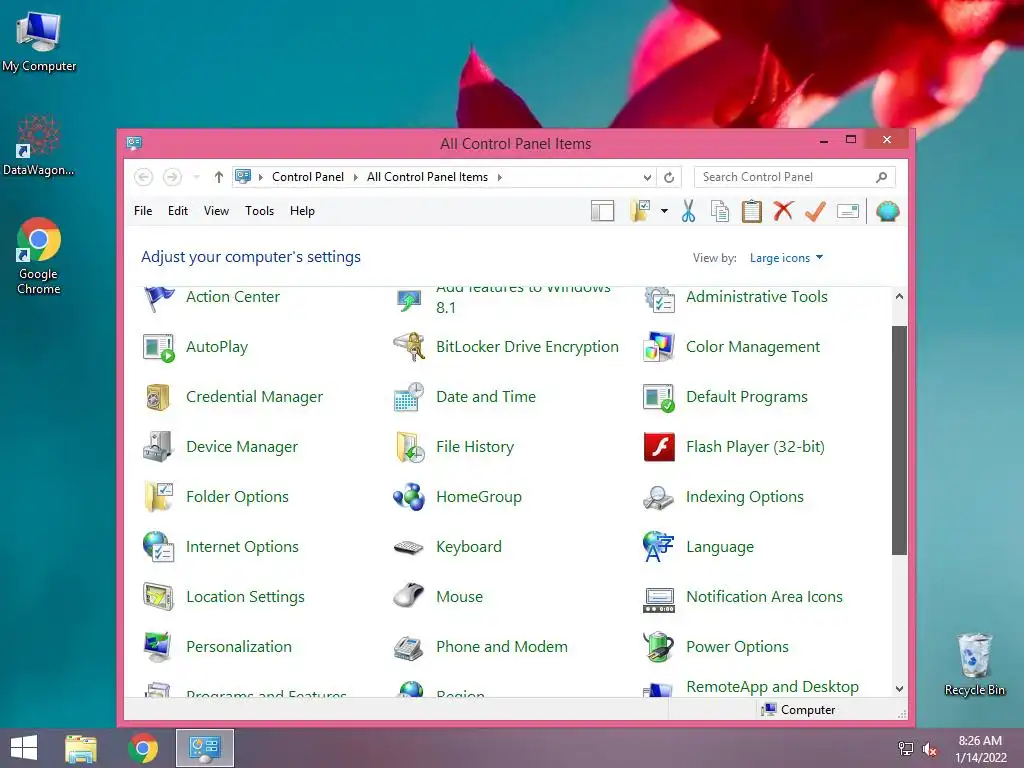
Task: Click the Paste clipboard toolbar icon
Action: (x=752, y=212)
